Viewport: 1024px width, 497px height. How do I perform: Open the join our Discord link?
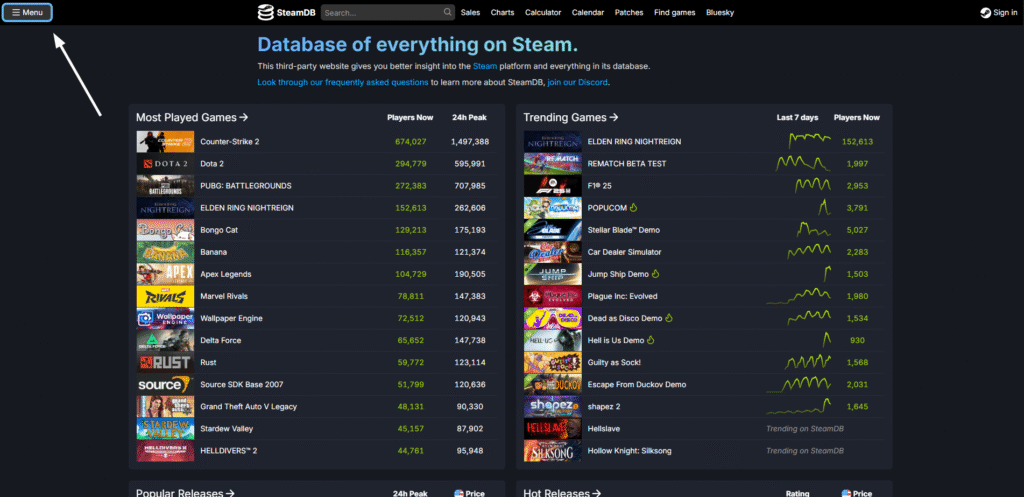coord(577,82)
